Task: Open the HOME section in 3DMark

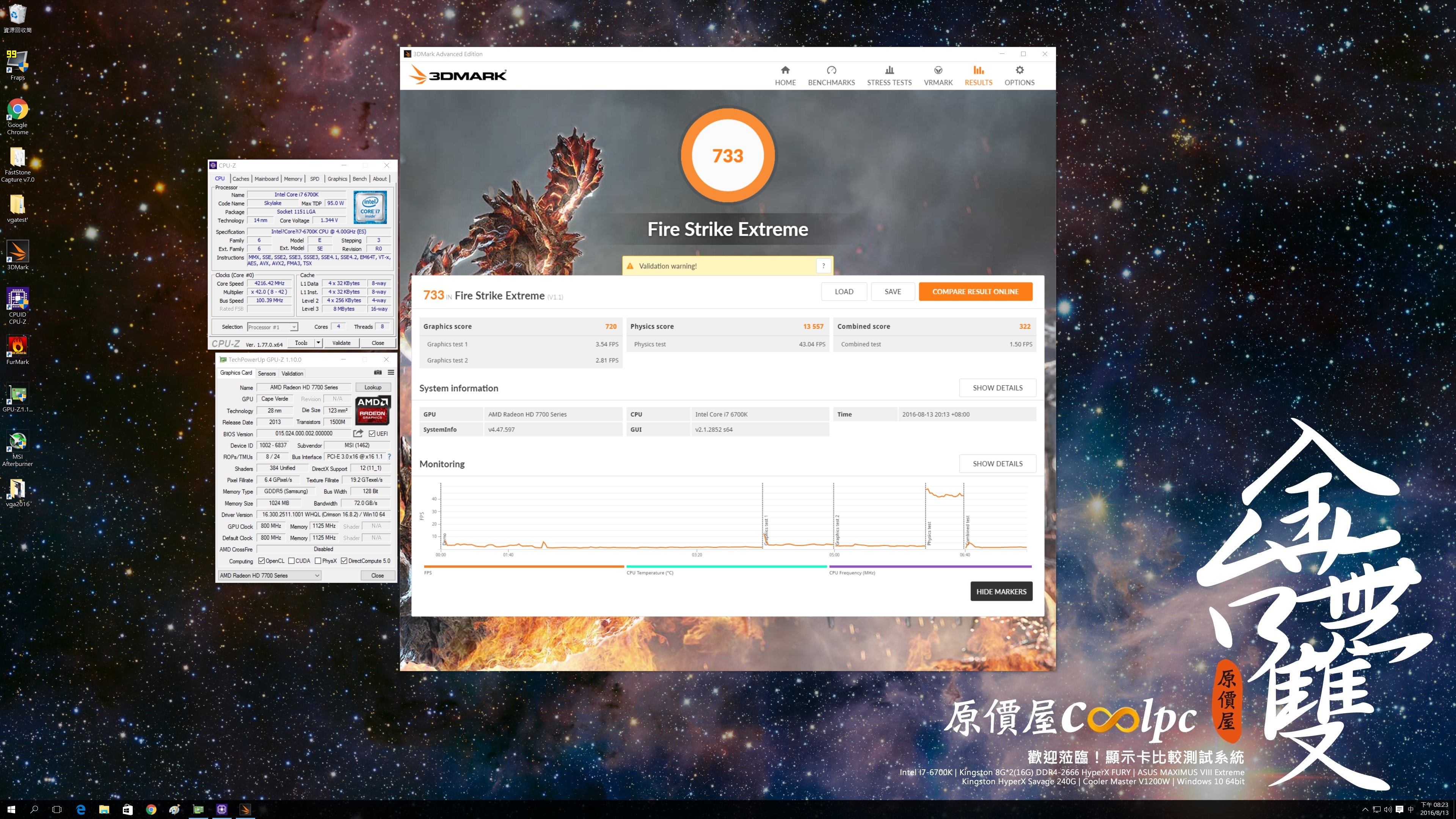Action: [x=785, y=76]
